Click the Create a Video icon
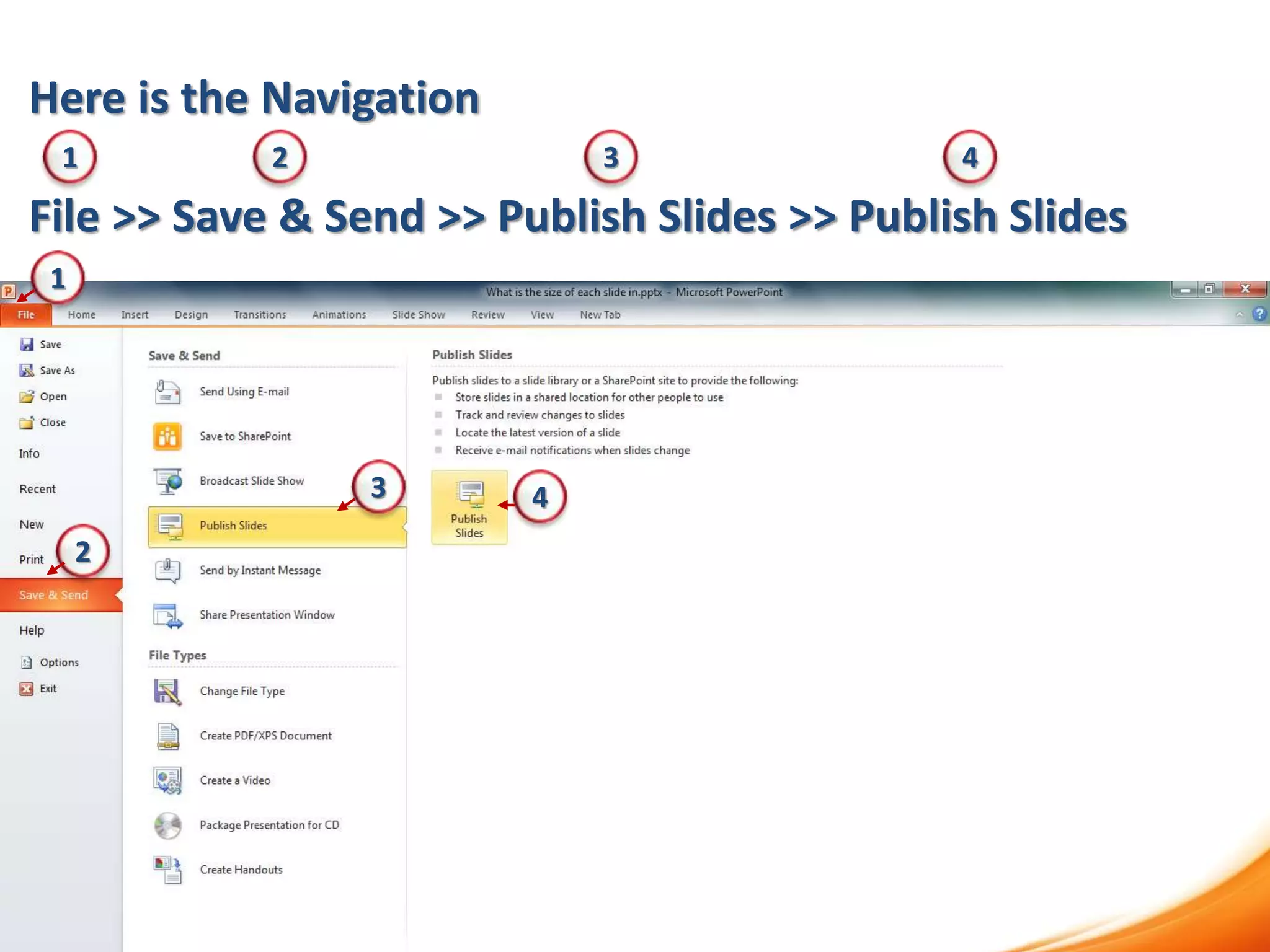Image resolution: width=1270 pixels, height=952 pixels. click(167, 781)
